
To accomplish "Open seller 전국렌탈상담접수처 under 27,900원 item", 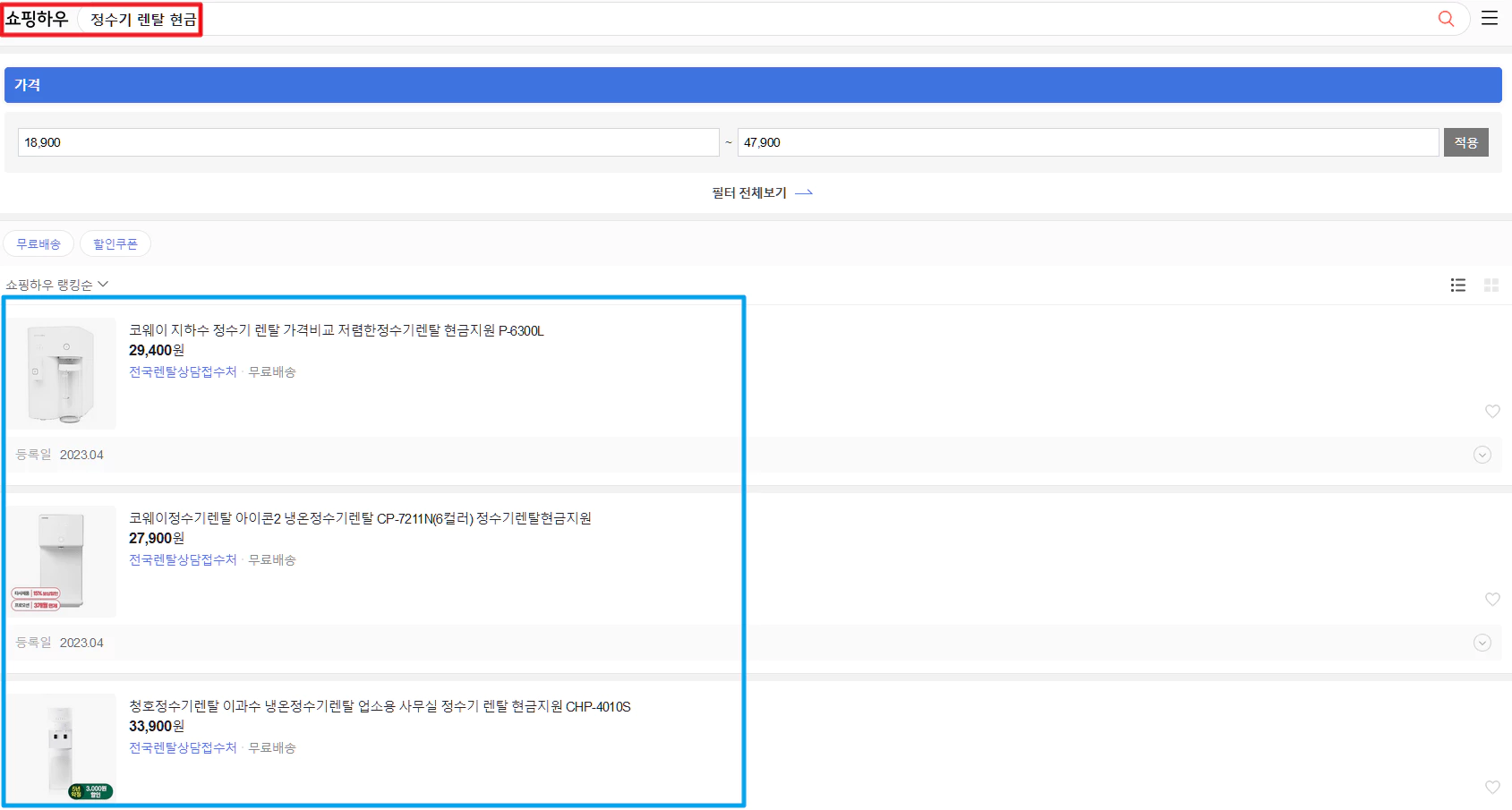I will pos(183,559).
